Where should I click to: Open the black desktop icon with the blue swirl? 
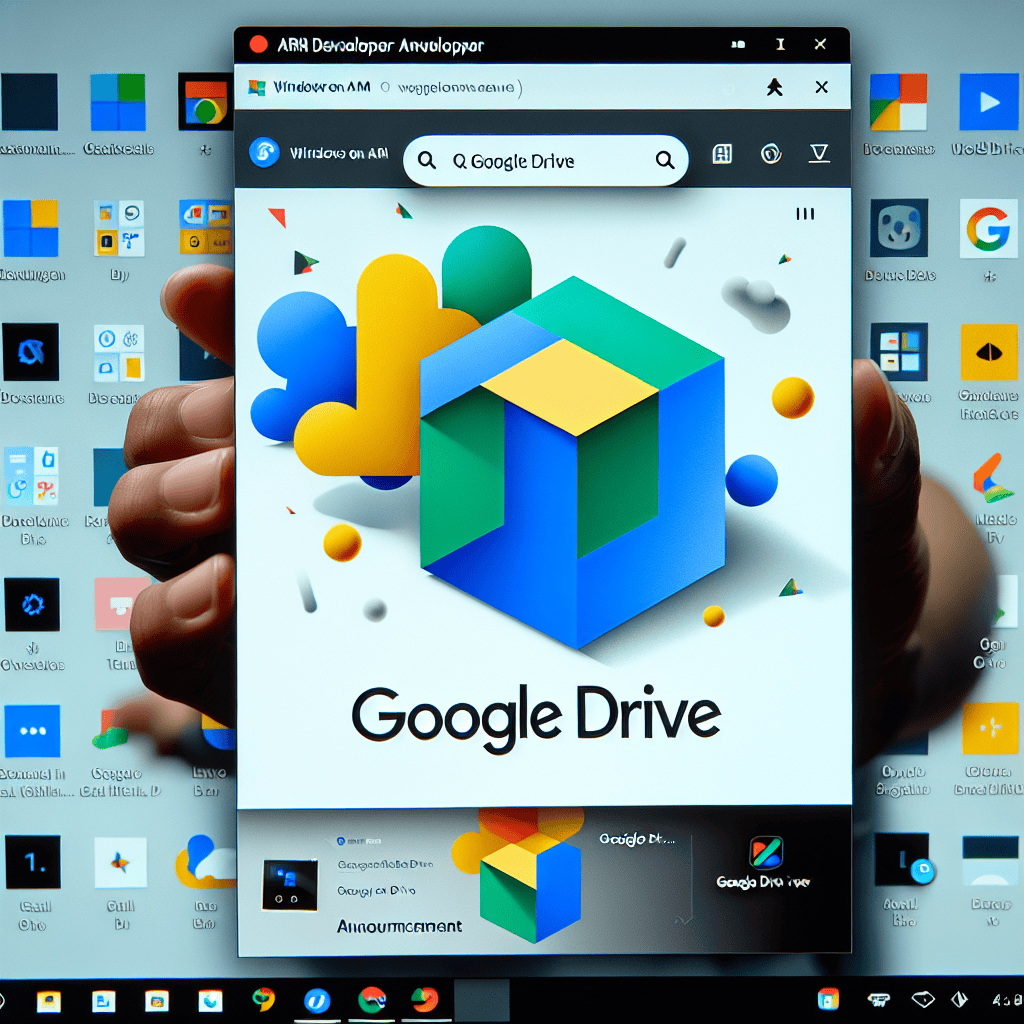pos(31,351)
